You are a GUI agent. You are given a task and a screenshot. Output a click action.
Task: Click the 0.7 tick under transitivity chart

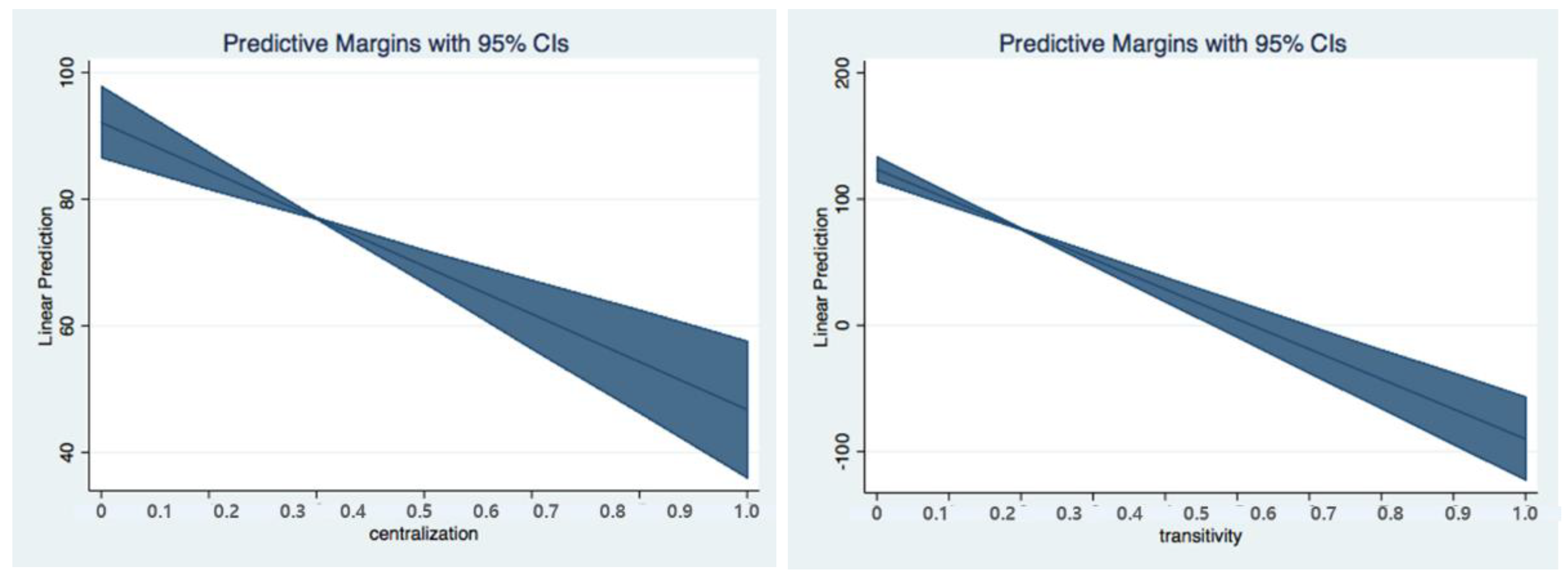[x=1323, y=514]
